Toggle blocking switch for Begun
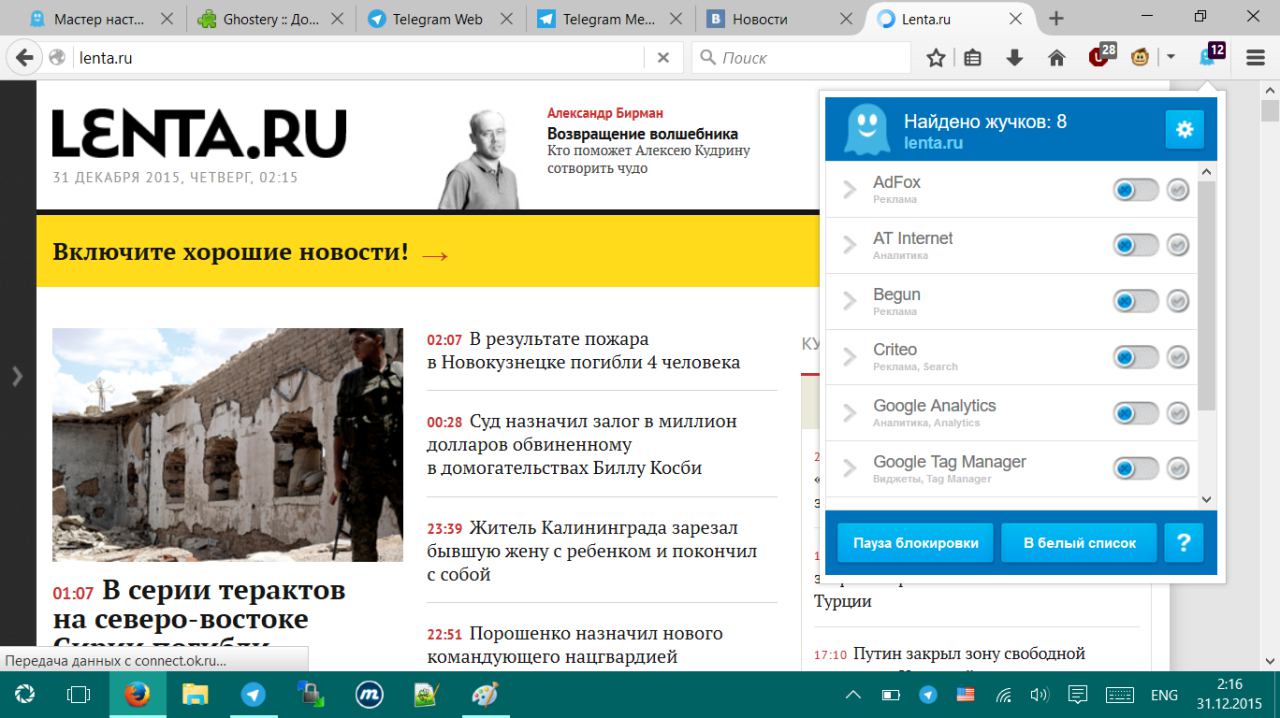 (1136, 301)
